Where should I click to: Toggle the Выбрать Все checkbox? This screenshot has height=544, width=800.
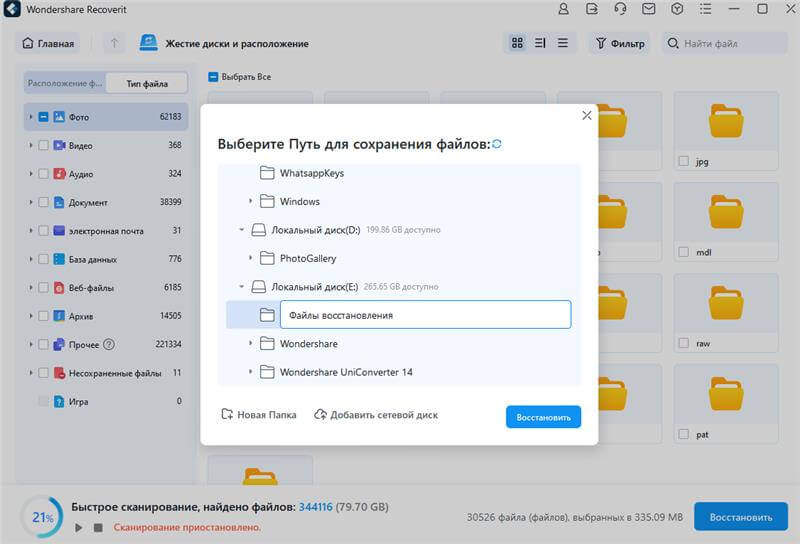213,77
